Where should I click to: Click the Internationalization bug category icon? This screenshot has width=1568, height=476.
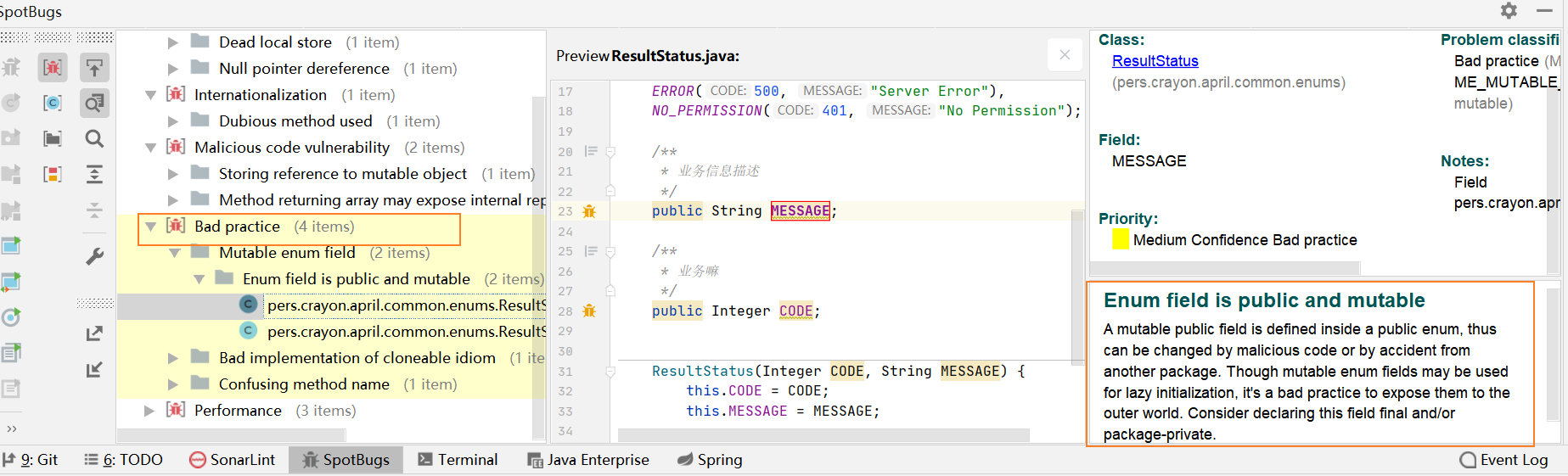176,94
